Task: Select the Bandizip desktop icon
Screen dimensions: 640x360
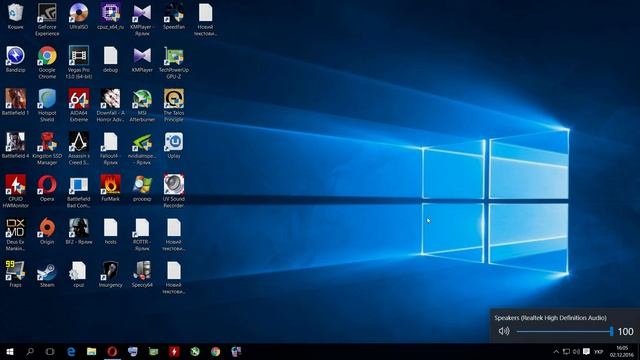Action: tap(16, 59)
